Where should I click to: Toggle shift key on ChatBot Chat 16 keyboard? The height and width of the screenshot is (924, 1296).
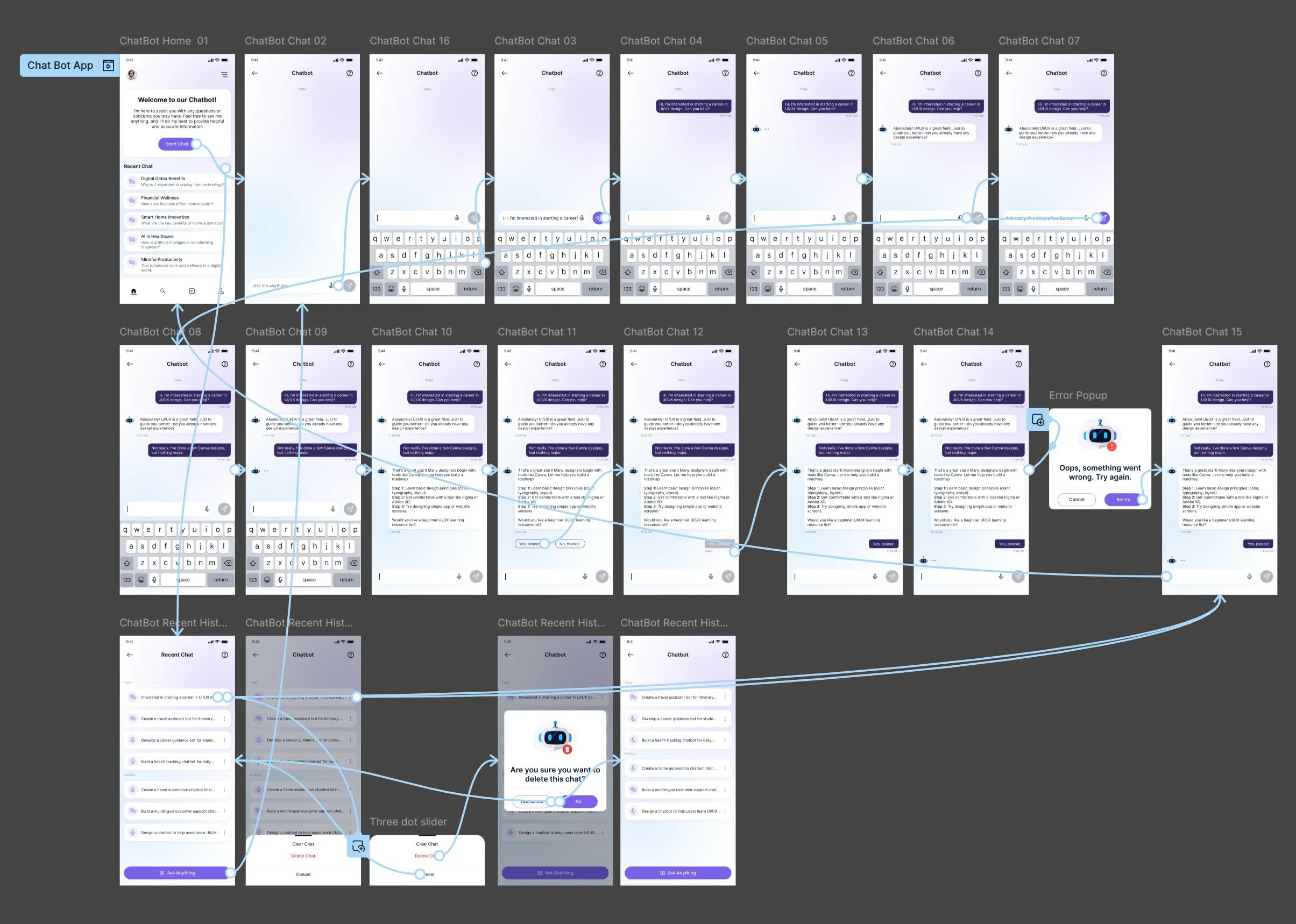pyautogui.click(x=377, y=273)
